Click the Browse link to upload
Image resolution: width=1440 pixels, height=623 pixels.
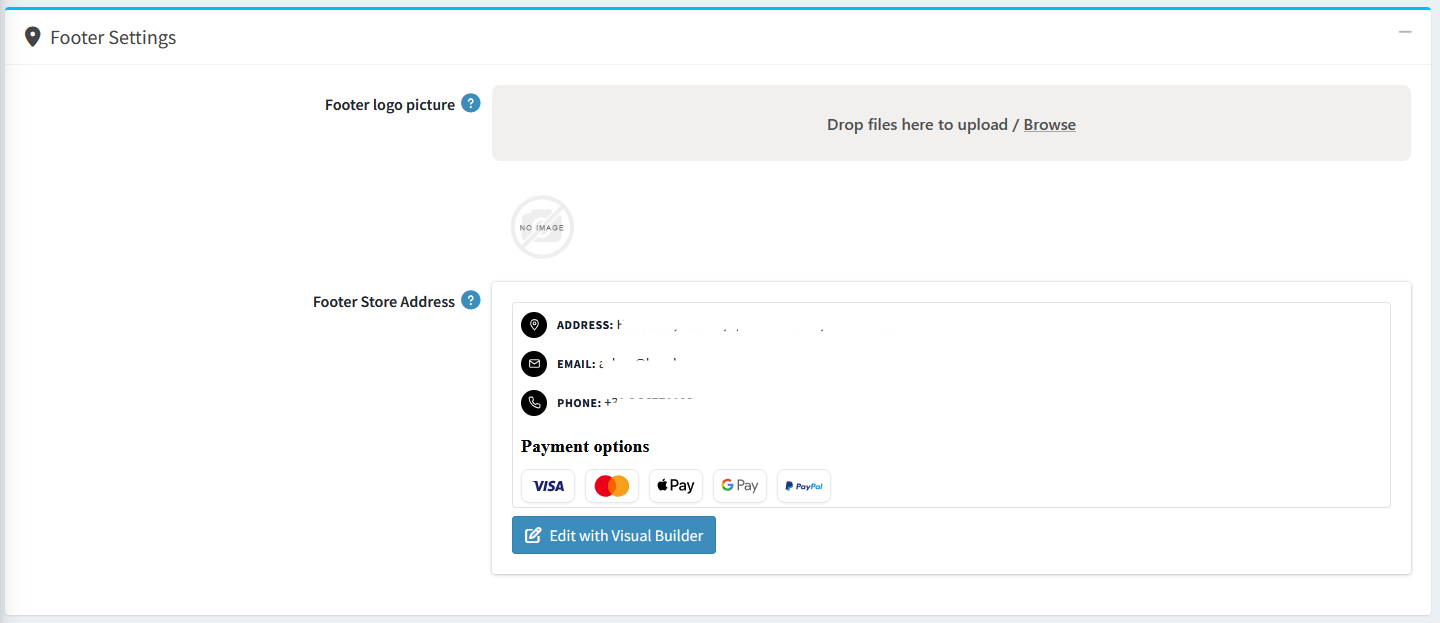pyautogui.click(x=1049, y=125)
